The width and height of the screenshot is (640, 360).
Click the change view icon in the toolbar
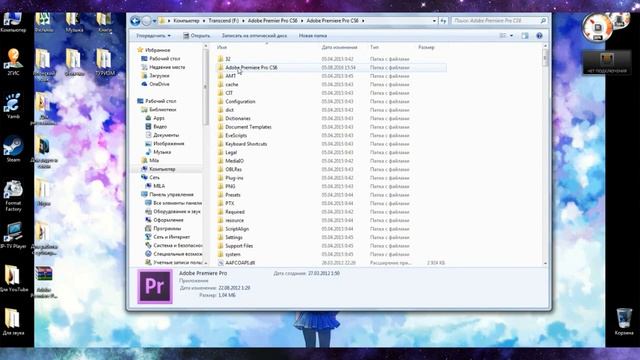503,36
